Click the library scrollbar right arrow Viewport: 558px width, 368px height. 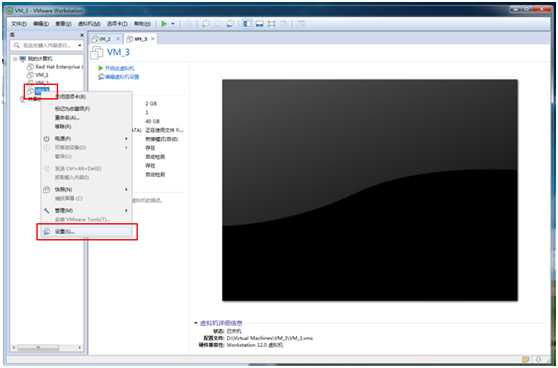click(x=79, y=348)
